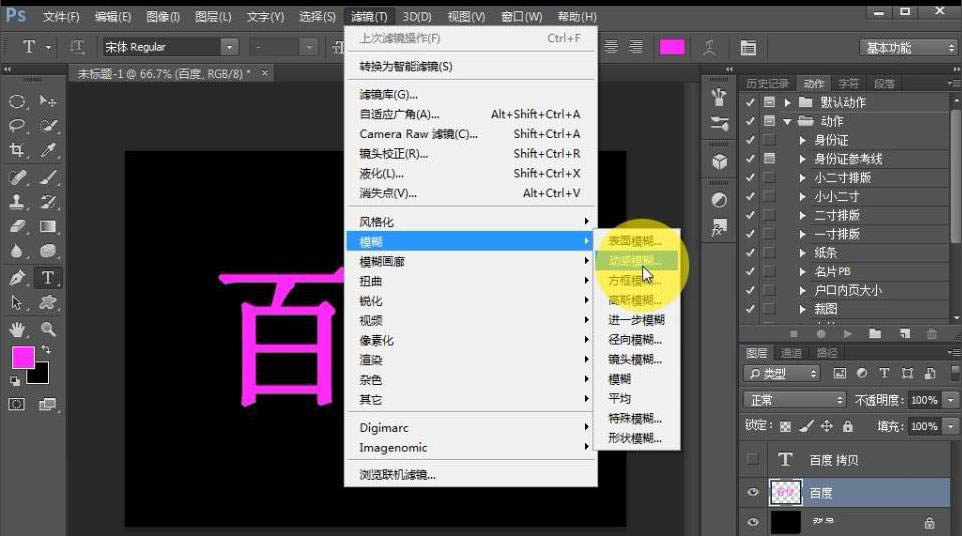Screen dimensions: 962x536
Task: Reset default foreground and background colors
Action: [x=15, y=381]
